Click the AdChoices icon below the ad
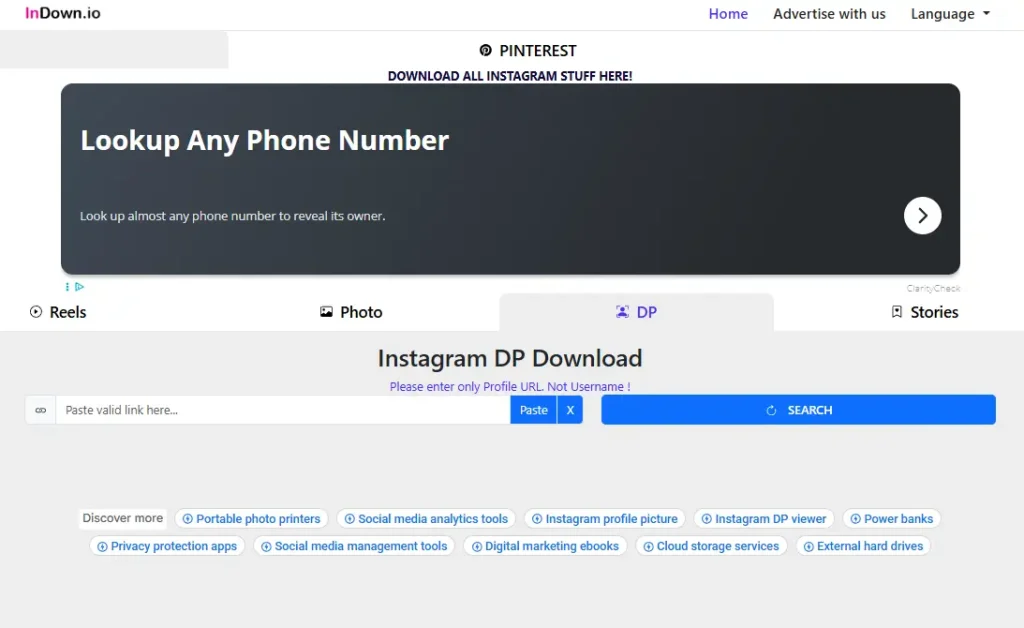 point(75,287)
